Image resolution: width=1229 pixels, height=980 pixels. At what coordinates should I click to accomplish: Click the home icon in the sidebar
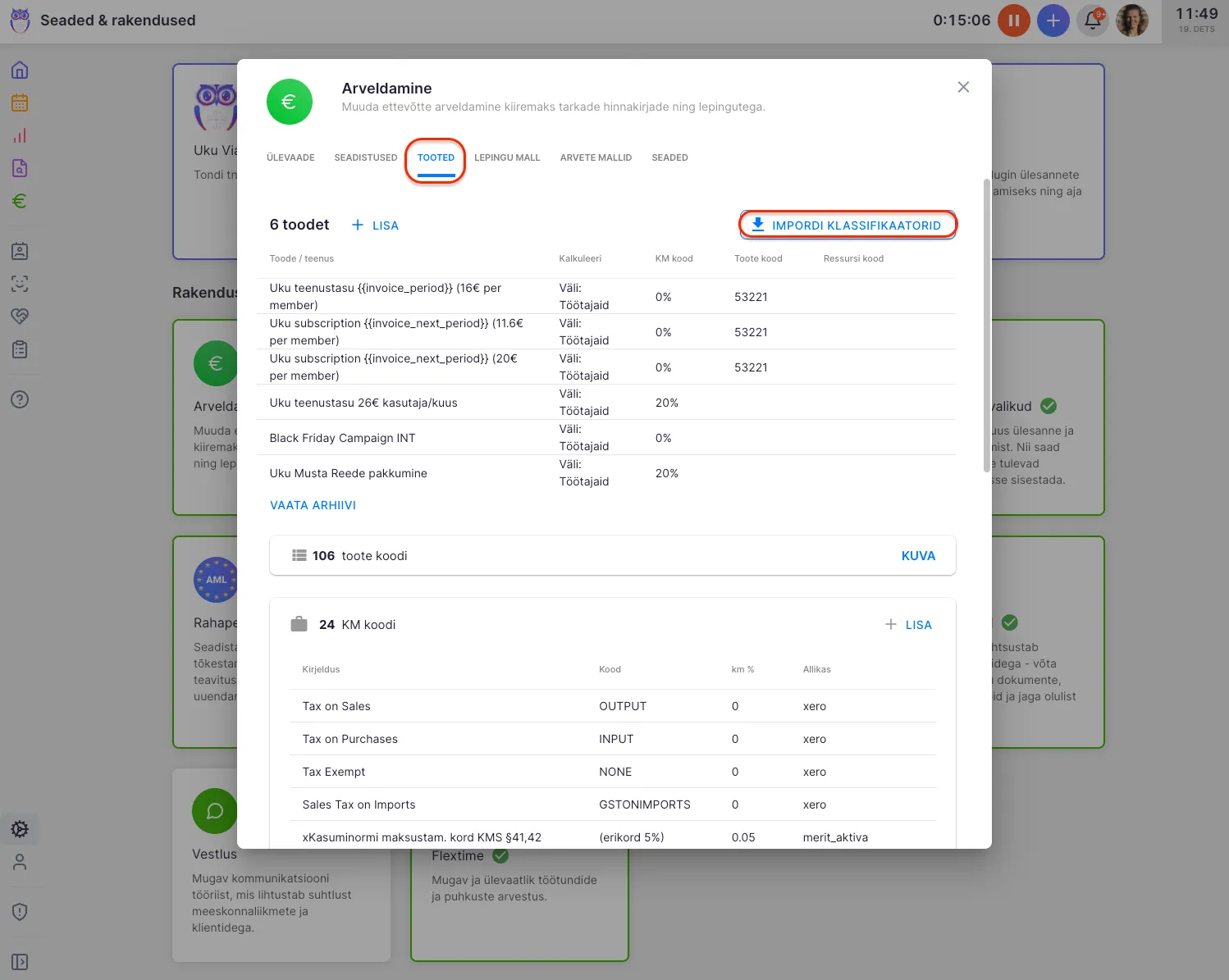tap(20, 71)
